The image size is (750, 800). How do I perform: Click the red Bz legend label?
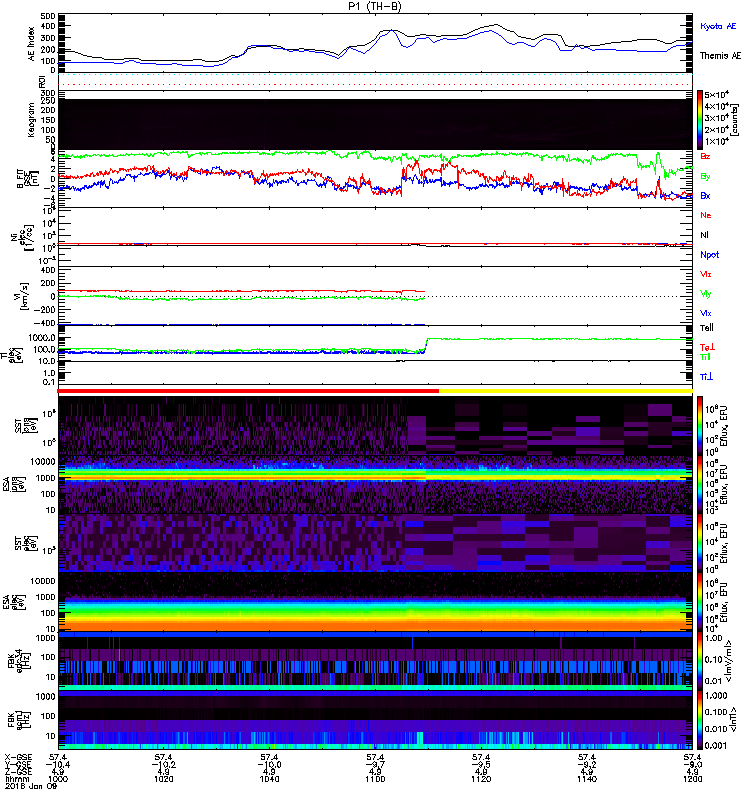pyautogui.click(x=705, y=156)
